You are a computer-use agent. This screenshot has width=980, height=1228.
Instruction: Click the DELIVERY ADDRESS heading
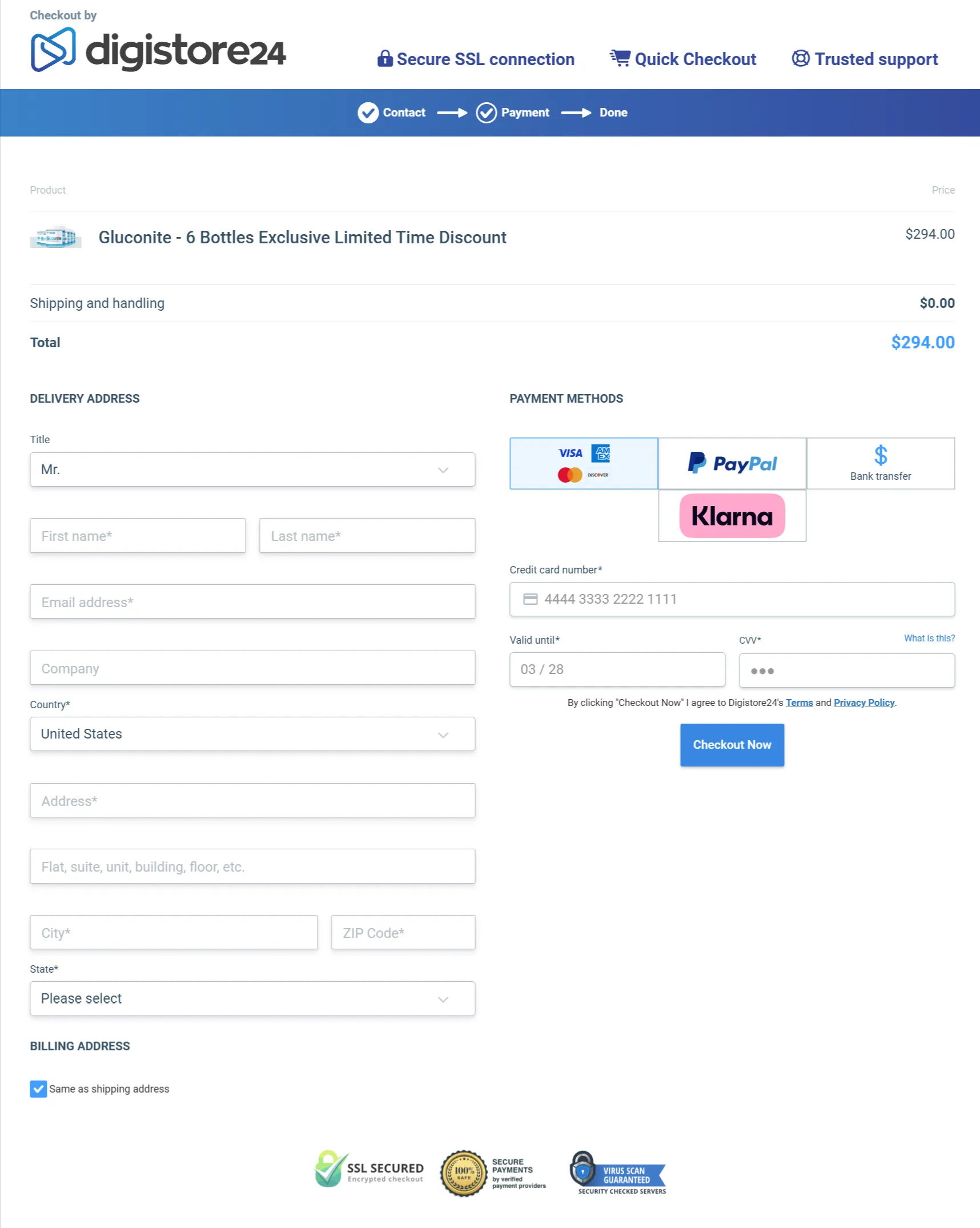(x=85, y=399)
